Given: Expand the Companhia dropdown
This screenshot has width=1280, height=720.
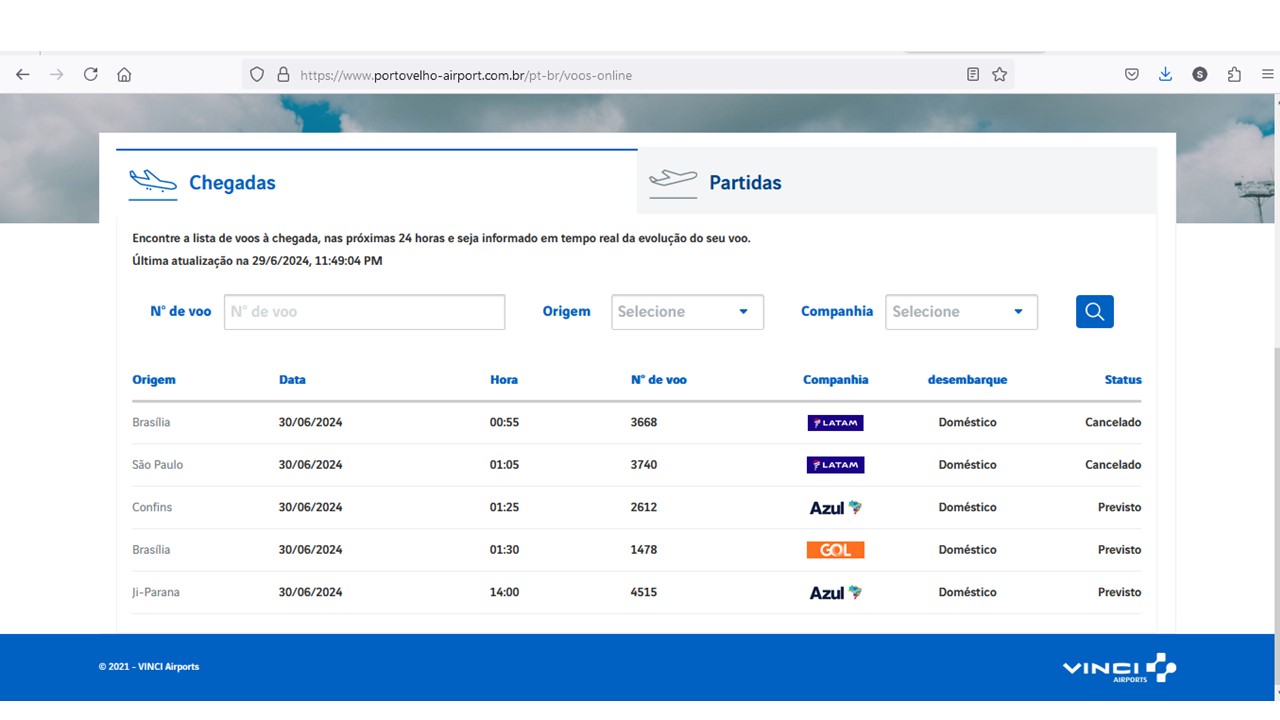Looking at the screenshot, I should click(x=961, y=312).
